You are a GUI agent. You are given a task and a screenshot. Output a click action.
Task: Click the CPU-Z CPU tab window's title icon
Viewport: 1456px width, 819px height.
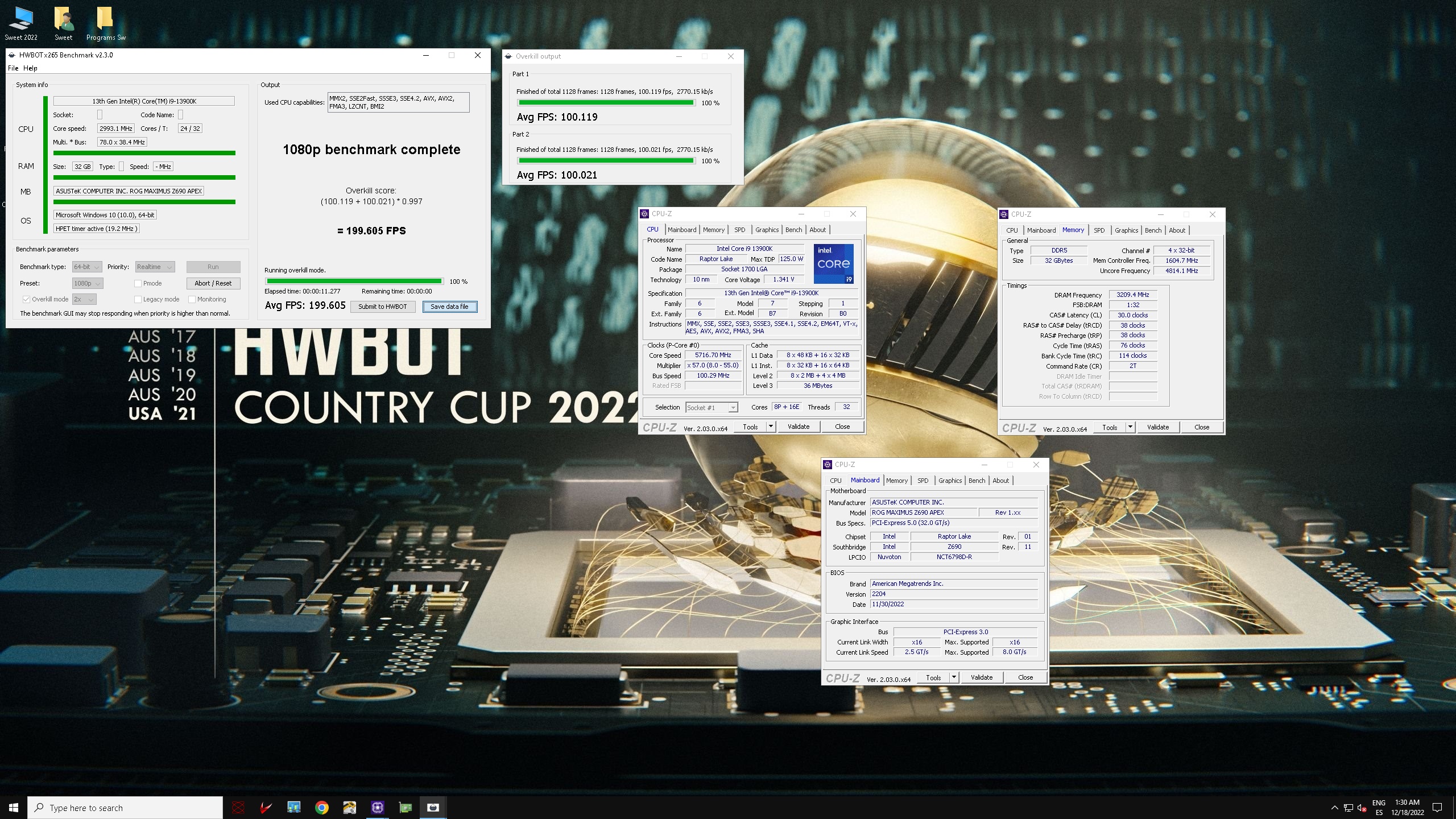(x=644, y=214)
